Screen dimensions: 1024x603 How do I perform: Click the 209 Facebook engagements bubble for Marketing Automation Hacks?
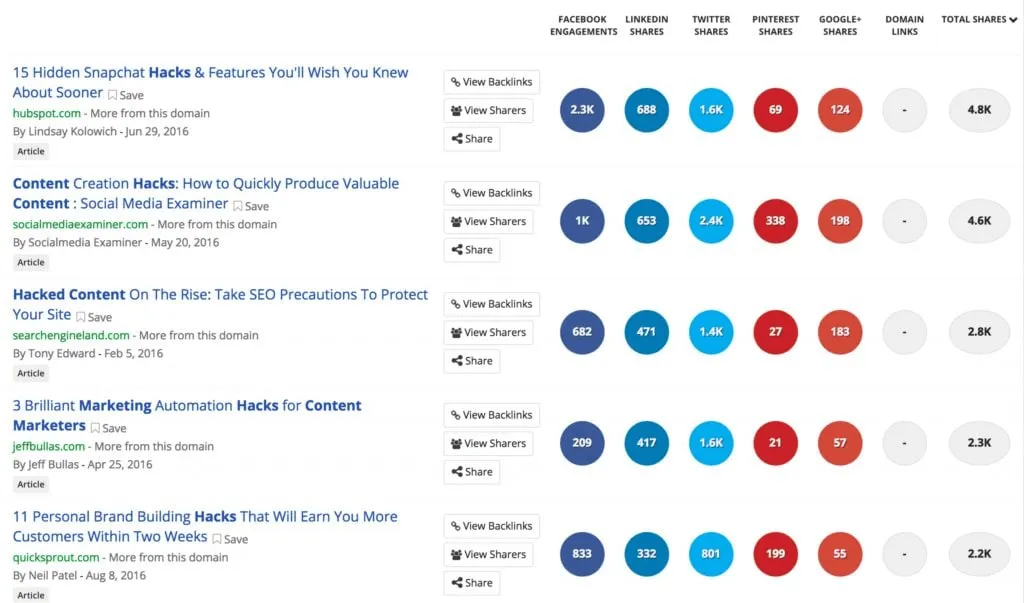582,443
